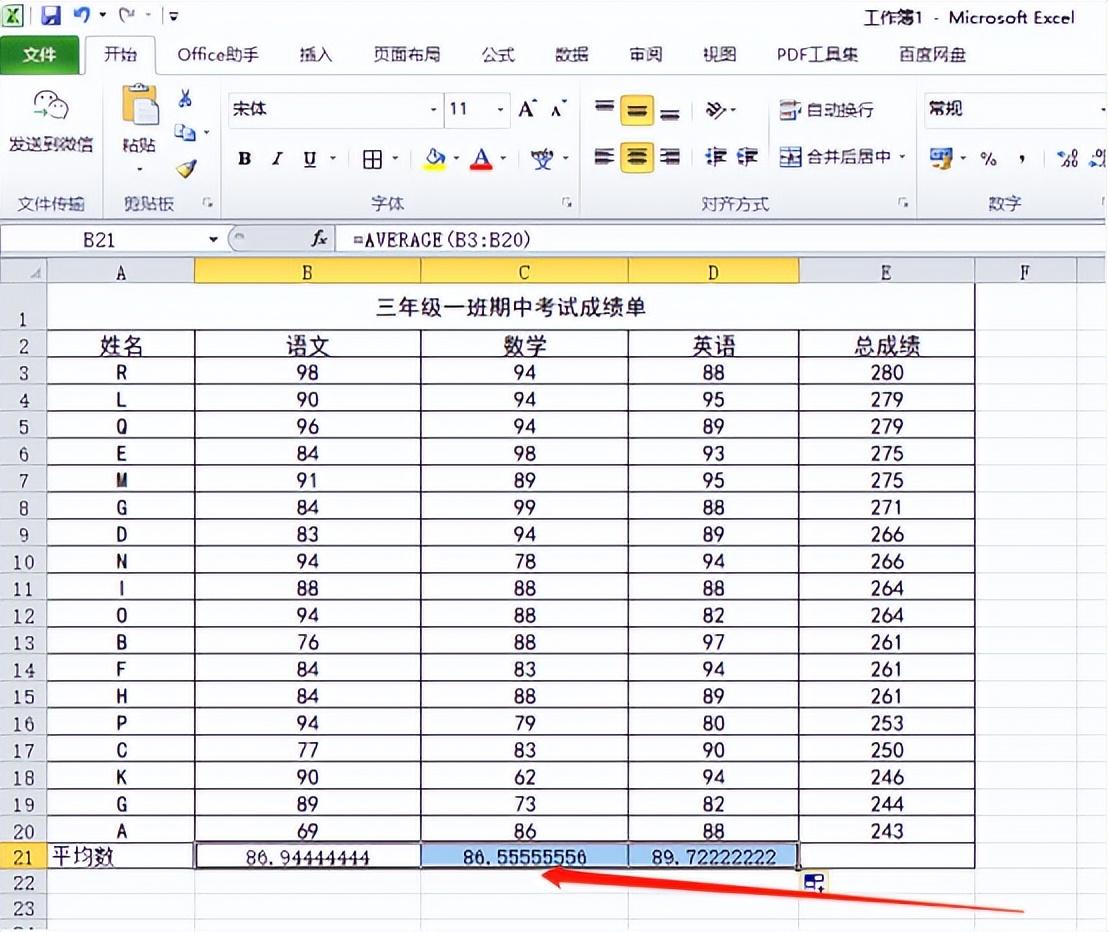Viewport: 1108px width, 932px height.
Task: Open the Name Box dropdown arrow
Action: (x=213, y=240)
